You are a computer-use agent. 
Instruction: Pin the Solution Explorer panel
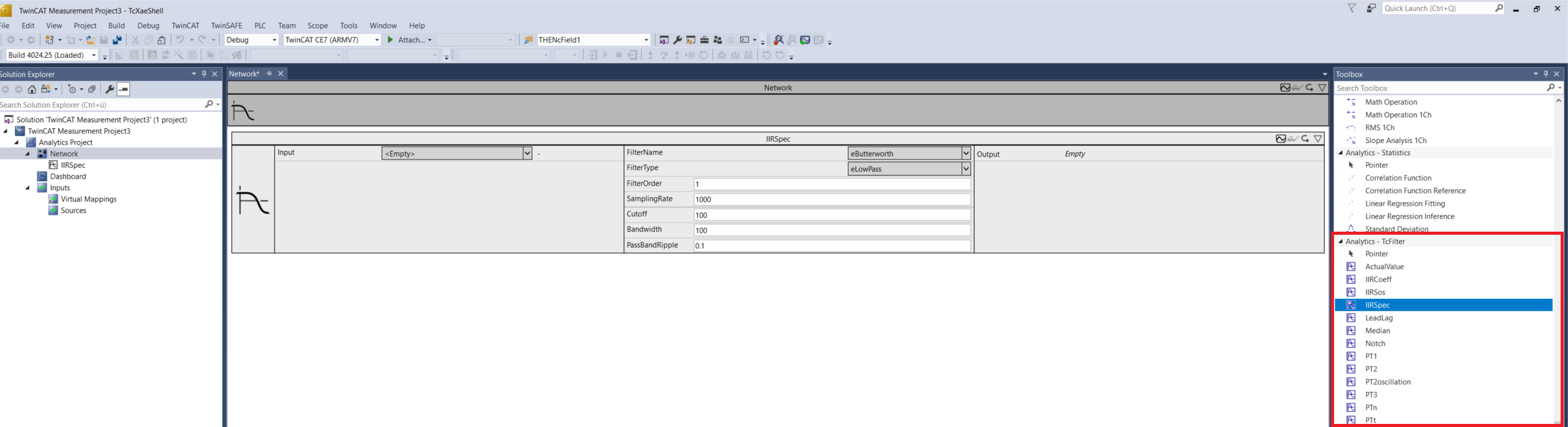point(204,74)
